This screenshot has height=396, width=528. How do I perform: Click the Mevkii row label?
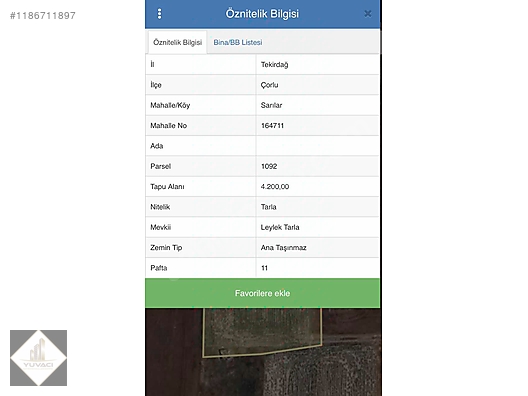(x=160, y=227)
